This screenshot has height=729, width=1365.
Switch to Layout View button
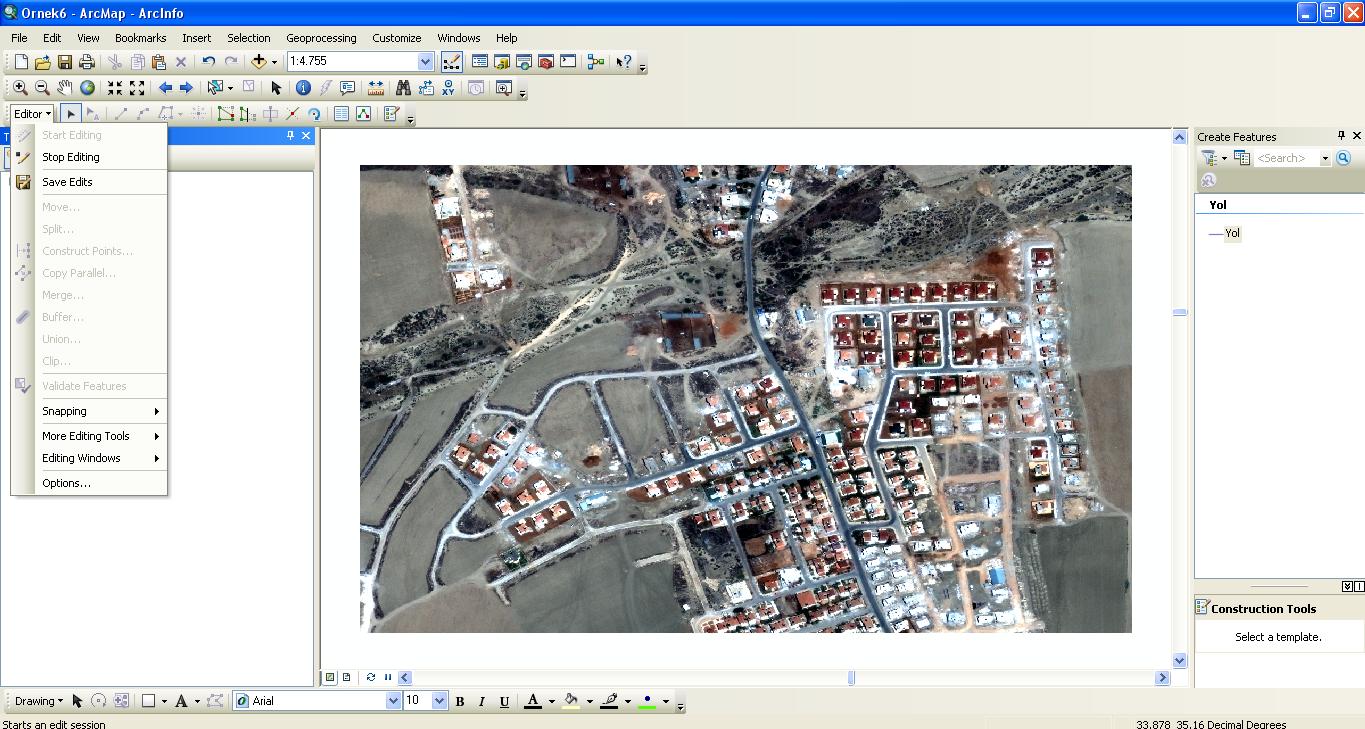[x=346, y=677]
